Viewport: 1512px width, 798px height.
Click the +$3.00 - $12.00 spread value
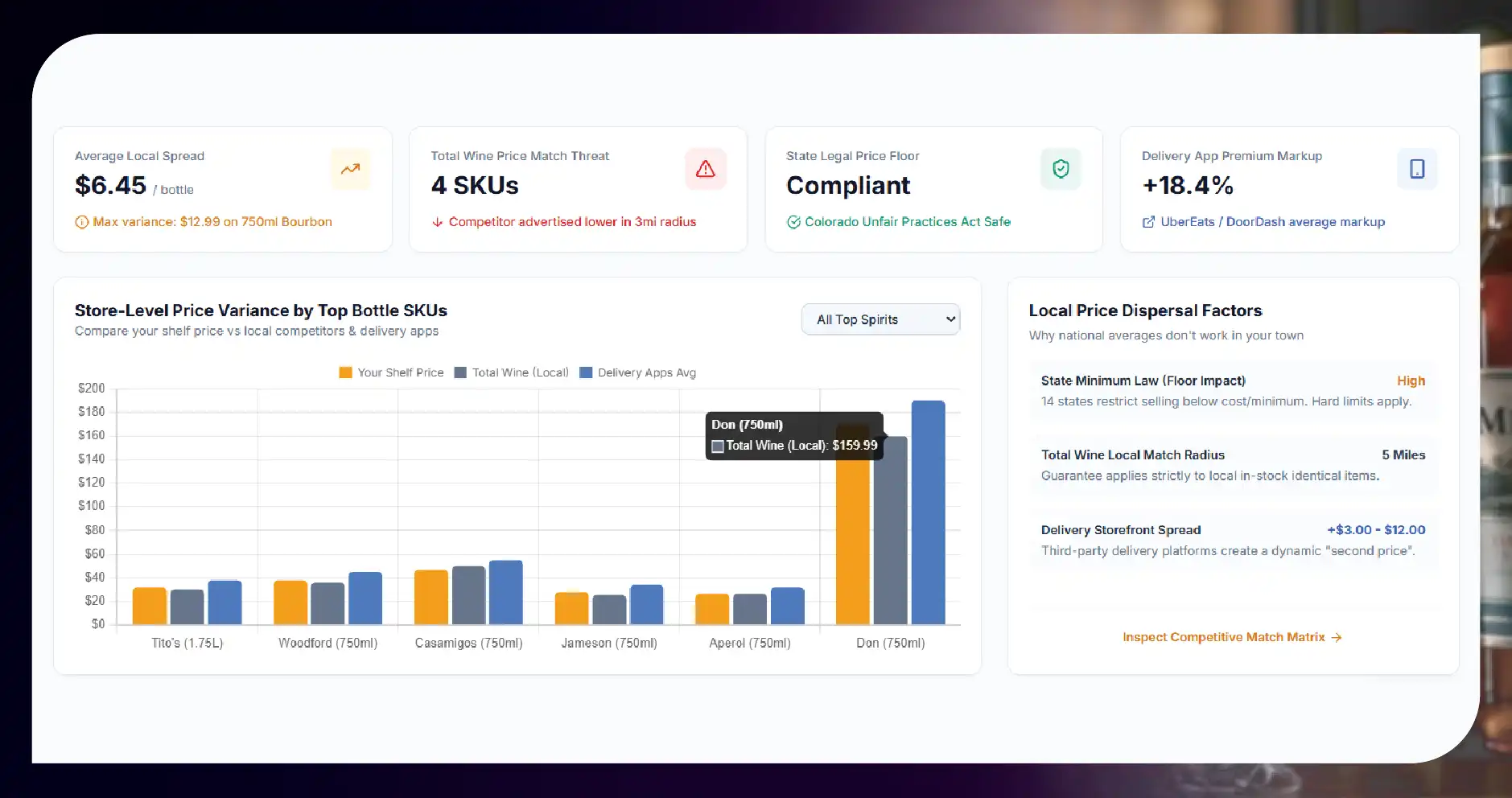1376,530
